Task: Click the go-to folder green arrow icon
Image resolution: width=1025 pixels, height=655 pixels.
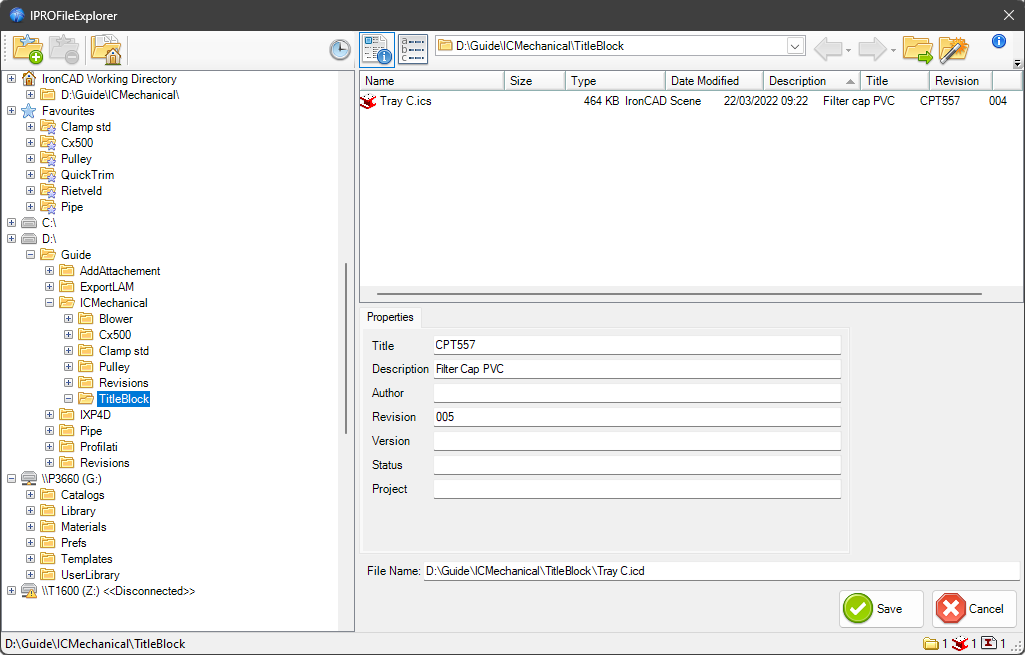Action: coord(917,48)
